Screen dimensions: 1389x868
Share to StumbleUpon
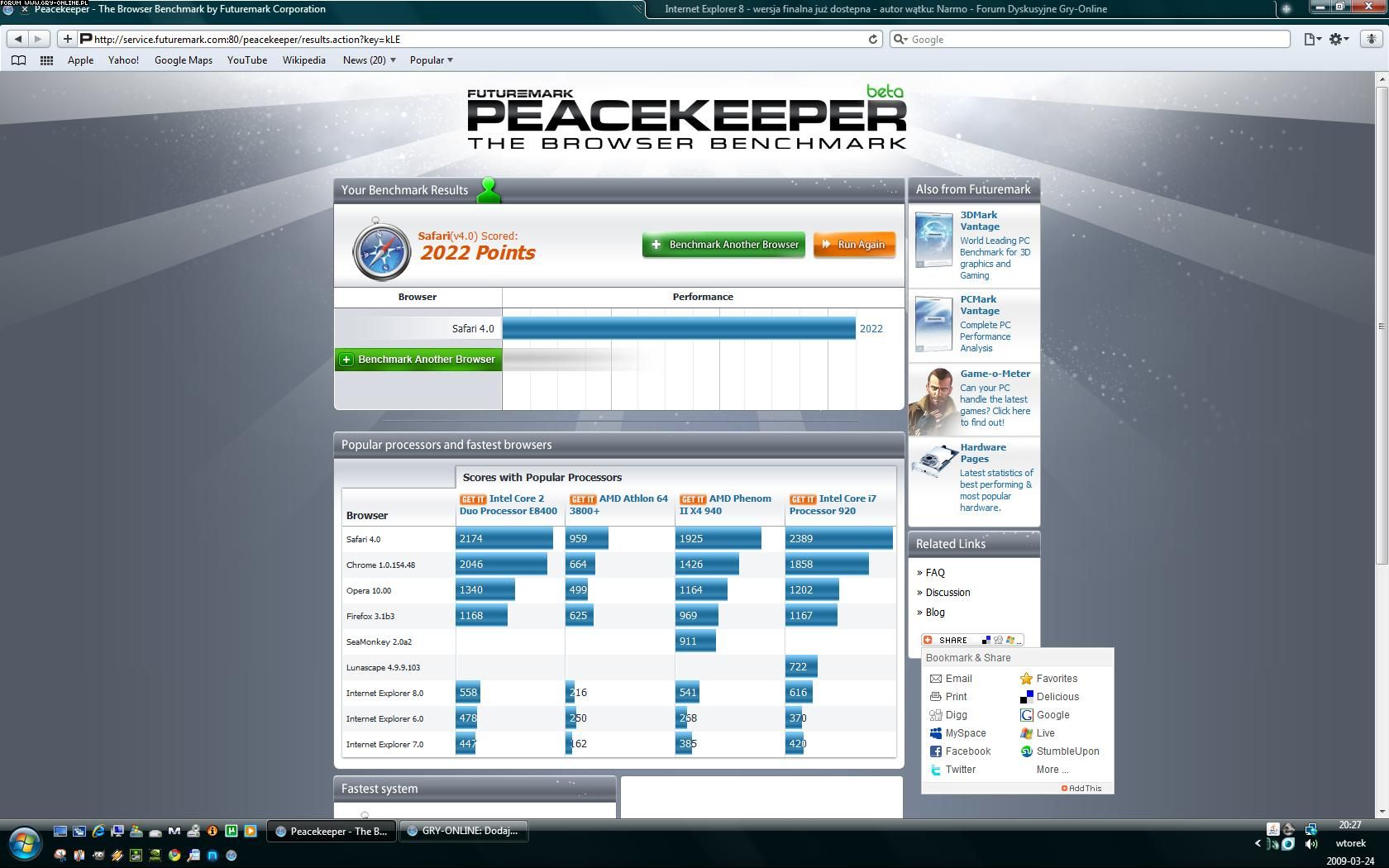coord(1060,751)
